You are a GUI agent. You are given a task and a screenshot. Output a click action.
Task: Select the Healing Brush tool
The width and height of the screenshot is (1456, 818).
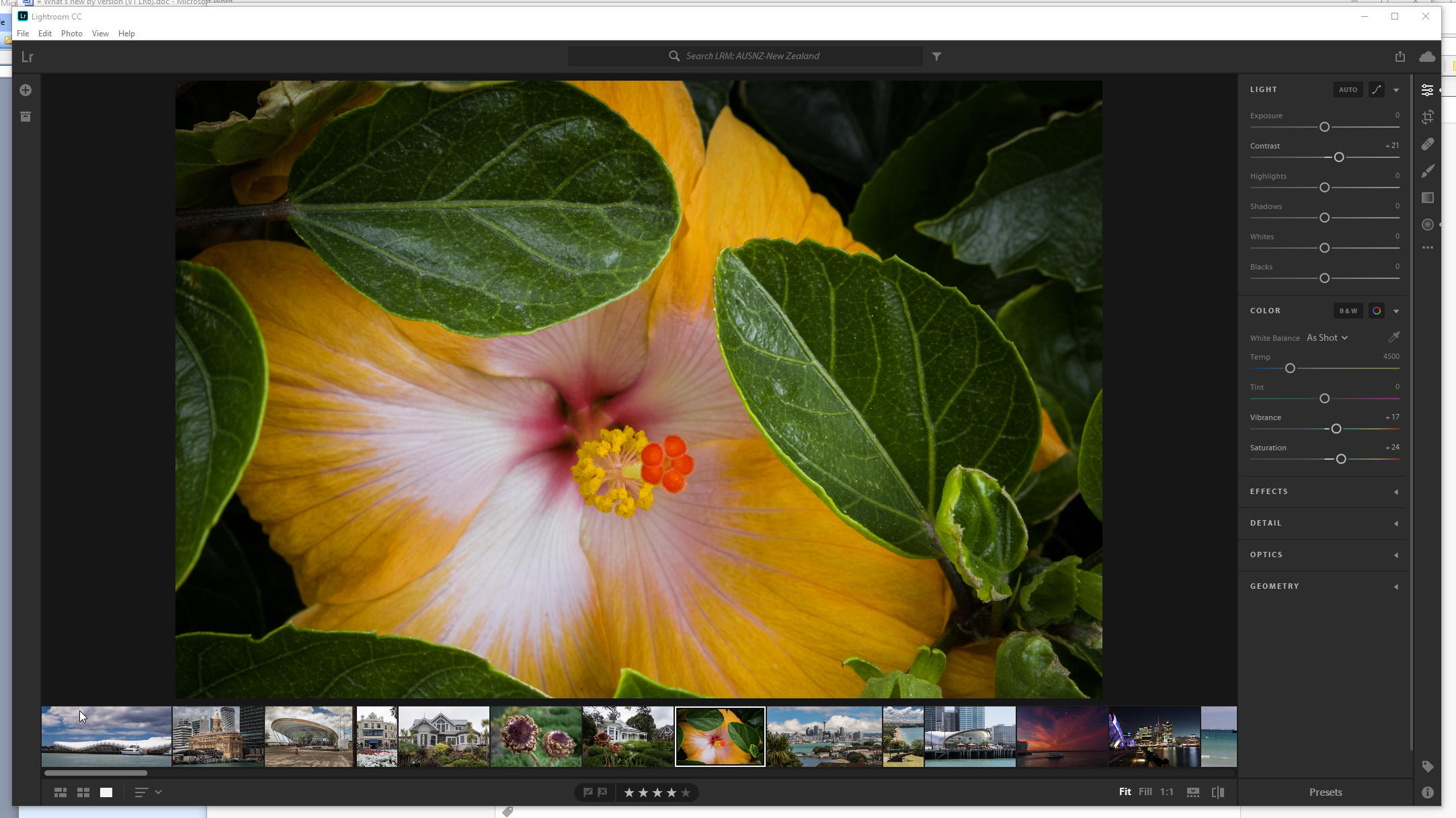click(x=1428, y=144)
